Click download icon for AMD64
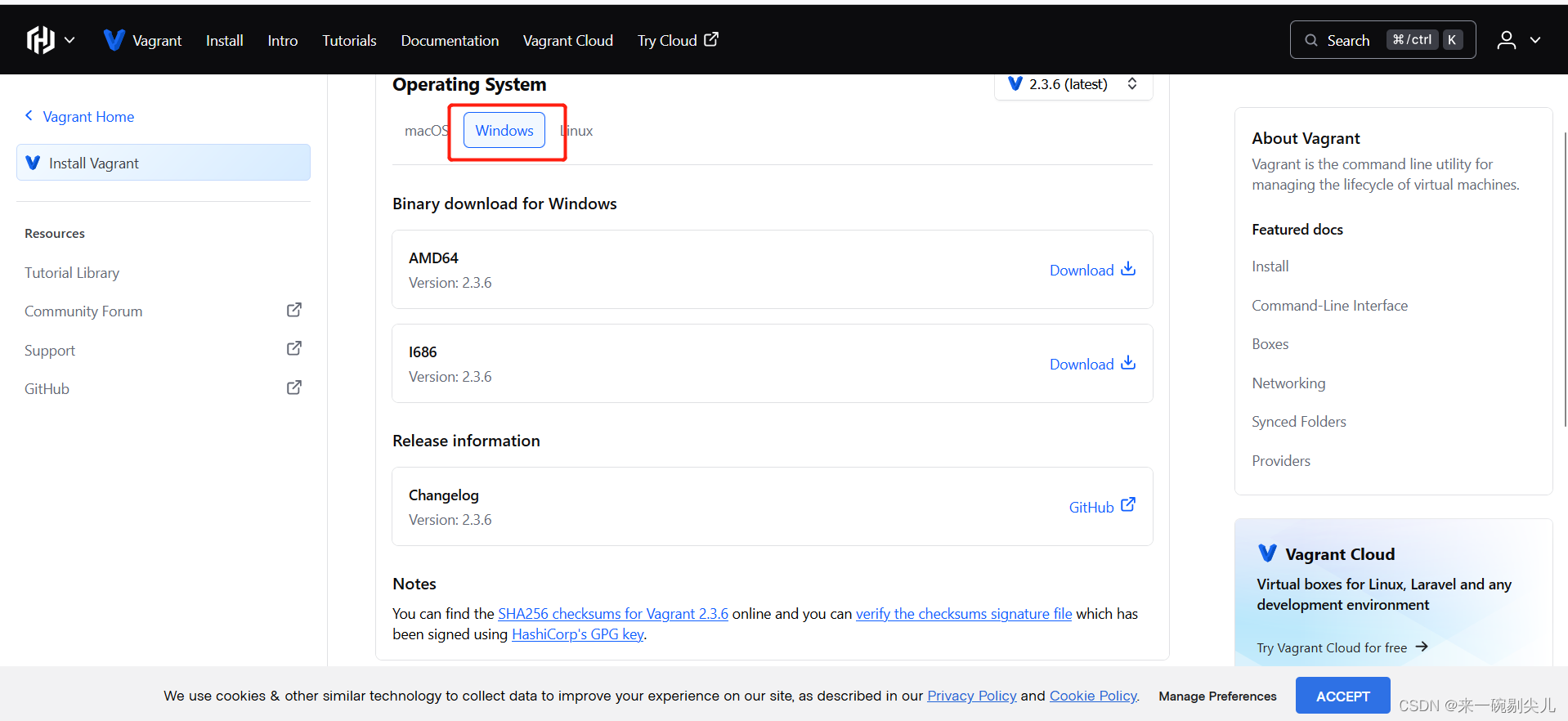1568x721 pixels. [1128, 269]
